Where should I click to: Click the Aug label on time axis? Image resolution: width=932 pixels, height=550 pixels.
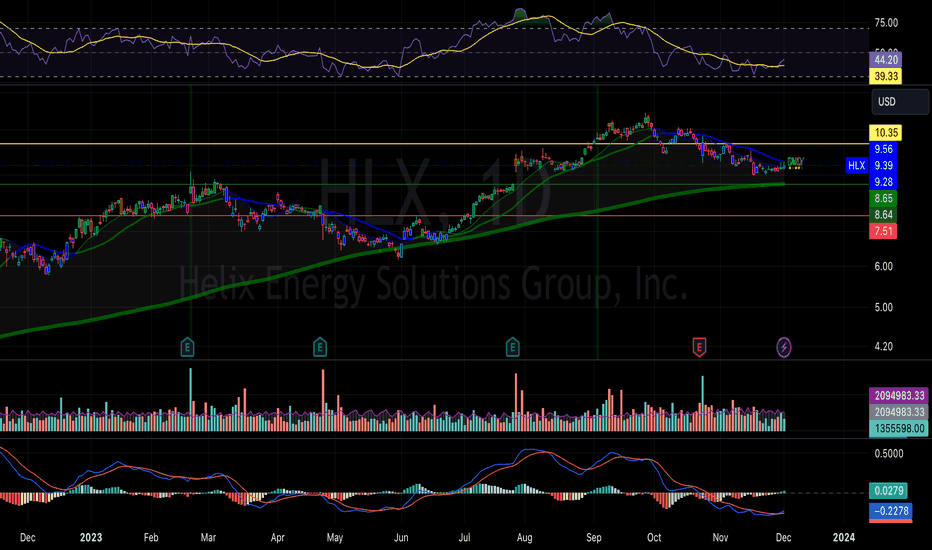(524, 537)
